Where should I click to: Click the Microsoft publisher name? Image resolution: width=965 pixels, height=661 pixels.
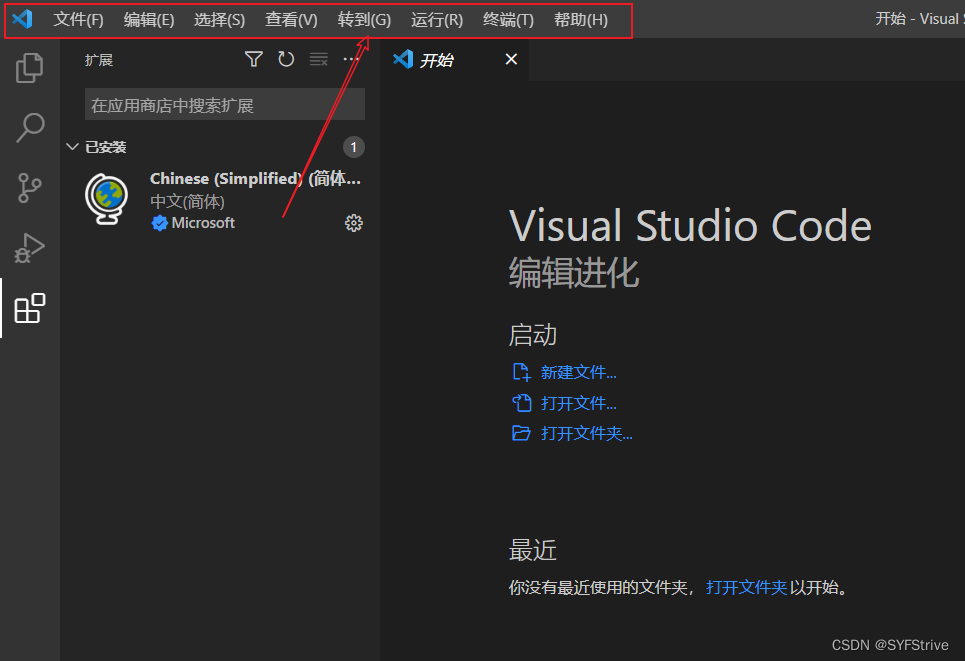click(203, 223)
